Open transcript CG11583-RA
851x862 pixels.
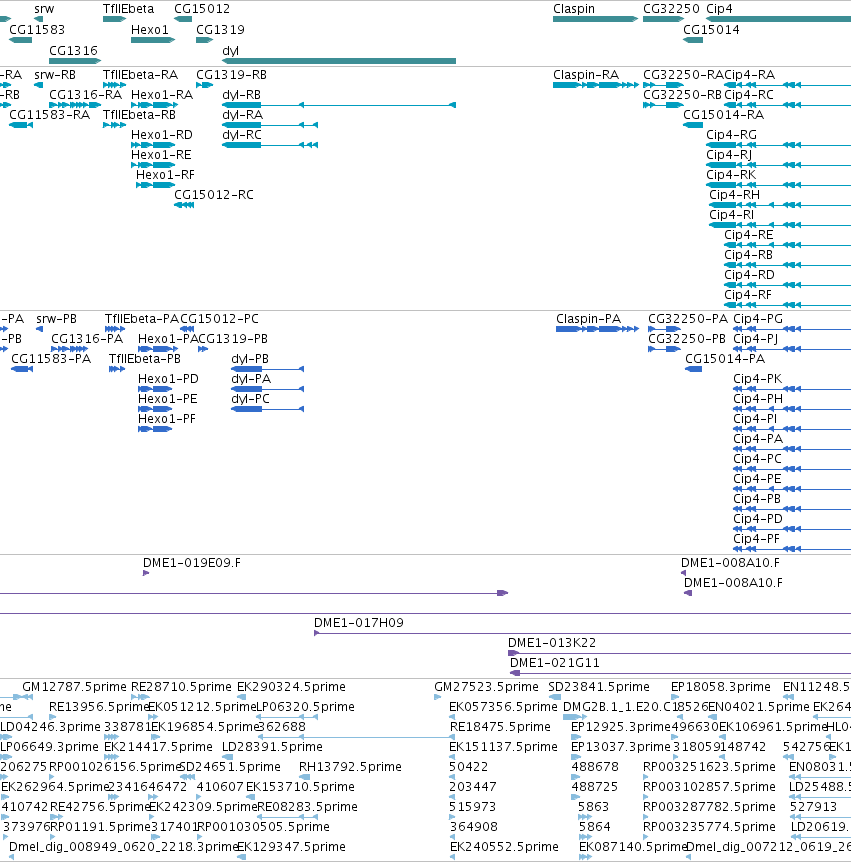tap(49, 115)
